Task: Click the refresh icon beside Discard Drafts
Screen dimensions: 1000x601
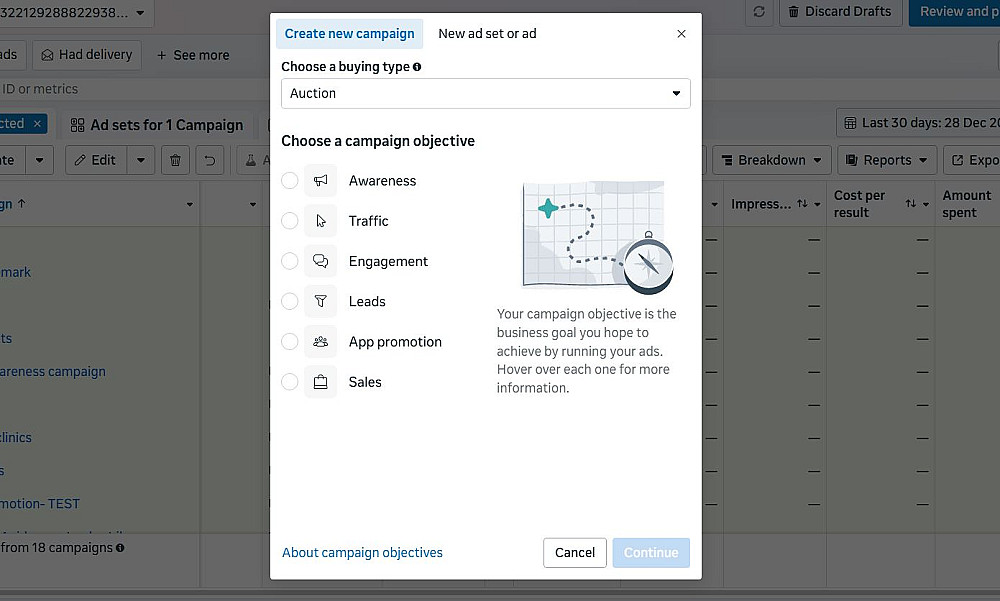Action: click(759, 12)
